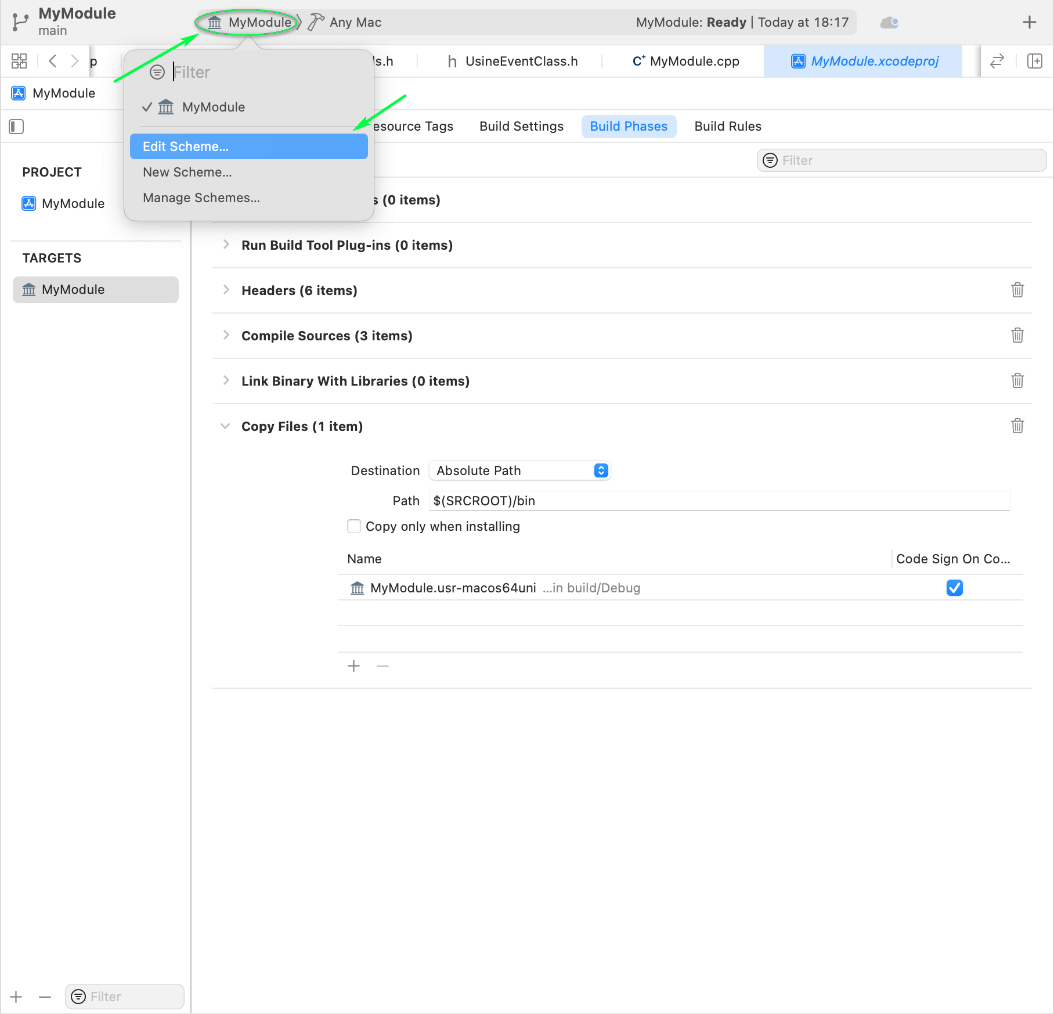Choose New Scheme... menu entry
This screenshot has width=1054, height=1014.
pyautogui.click(x=249, y=172)
